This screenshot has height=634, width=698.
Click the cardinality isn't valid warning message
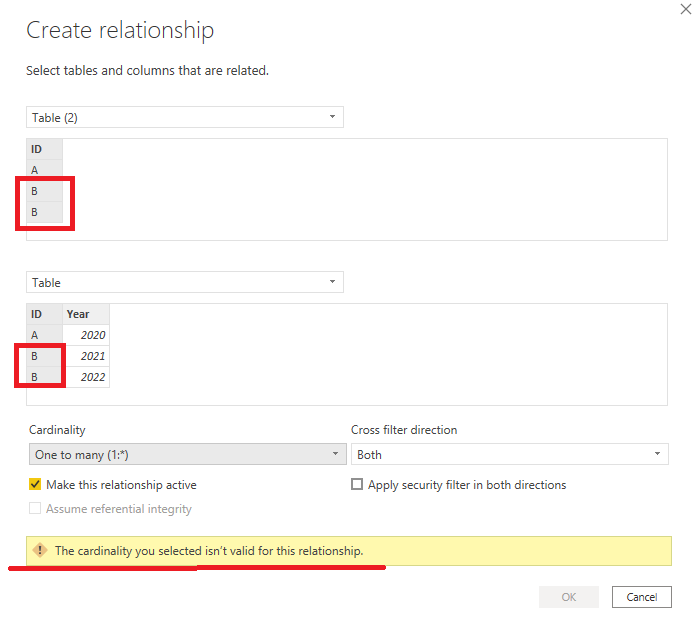click(x=209, y=551)
